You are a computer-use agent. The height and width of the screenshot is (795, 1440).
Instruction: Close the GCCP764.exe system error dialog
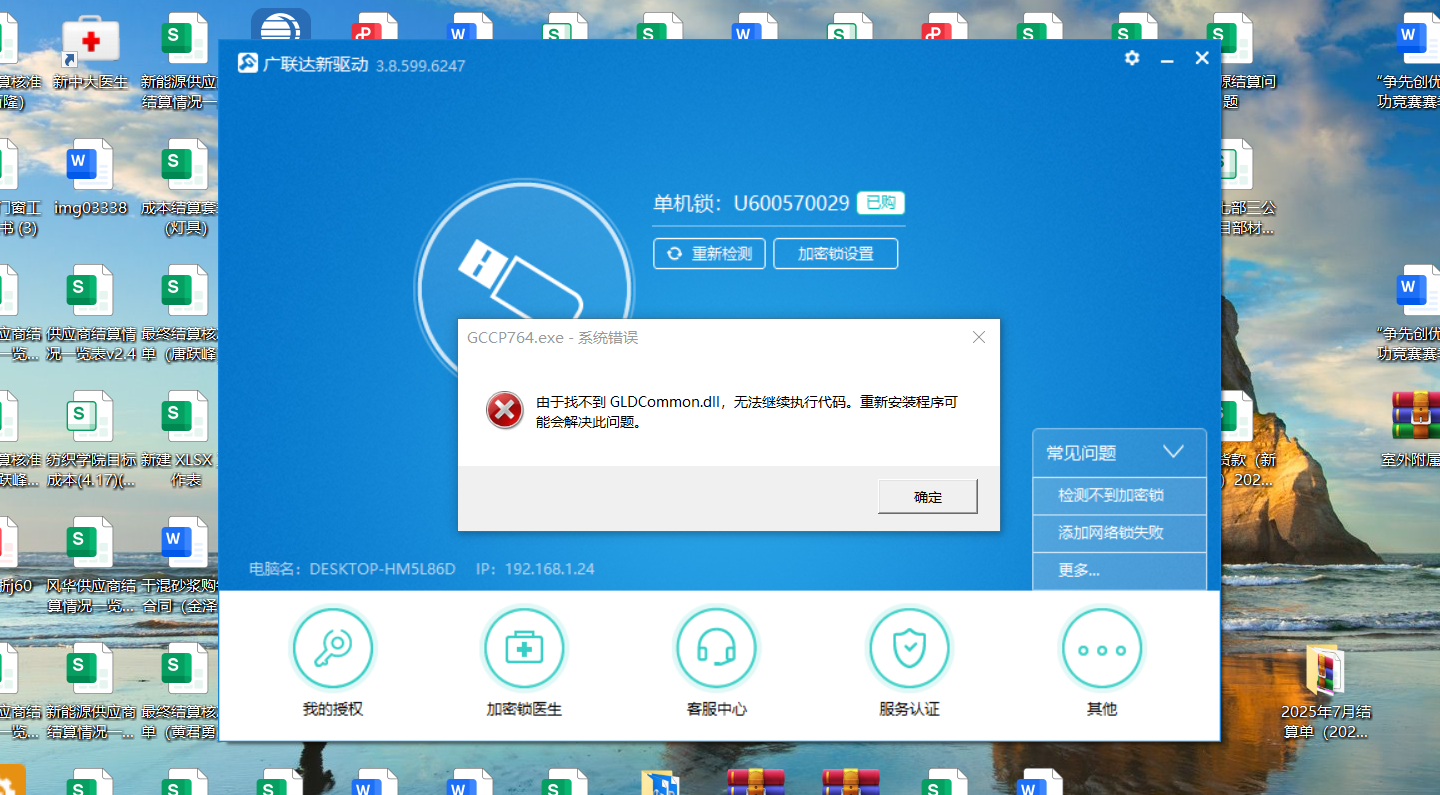click(979, 338)
